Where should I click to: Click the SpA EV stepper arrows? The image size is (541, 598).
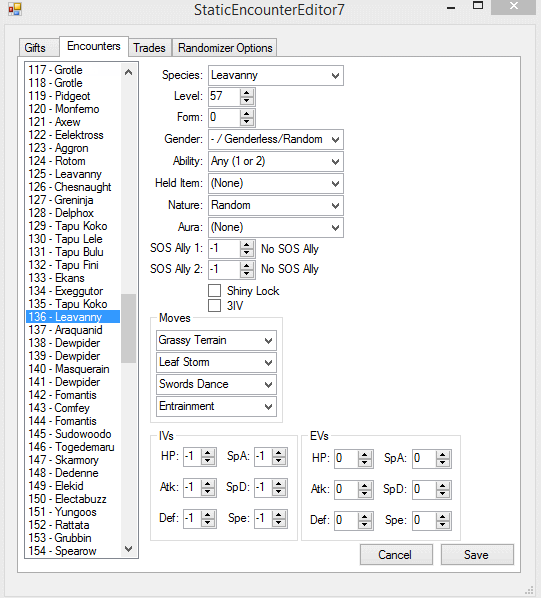[443, 458]
